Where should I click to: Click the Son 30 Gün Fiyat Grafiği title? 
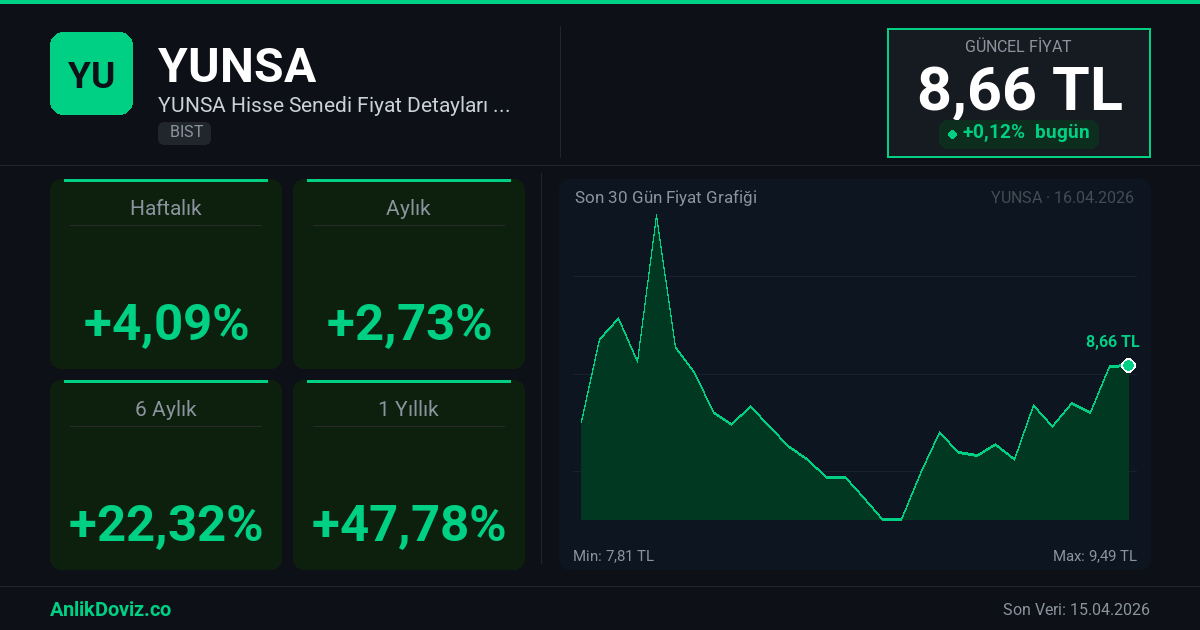[665, 198]
